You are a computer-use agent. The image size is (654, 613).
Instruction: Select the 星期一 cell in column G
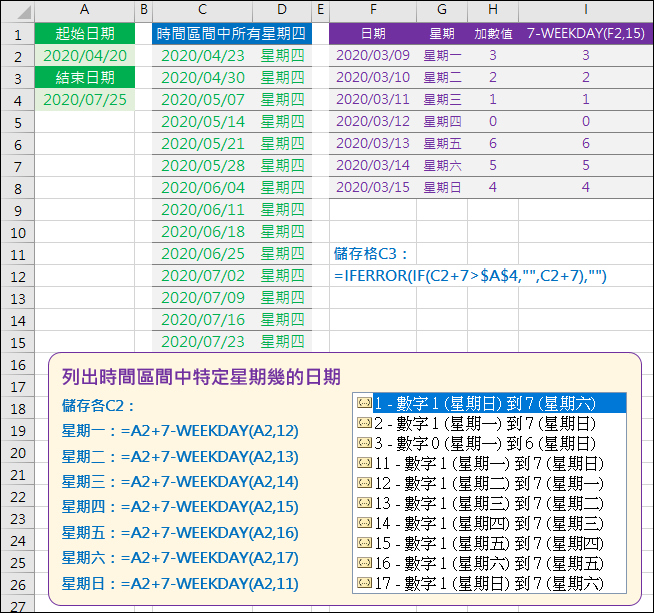click(x=442, y=55)
